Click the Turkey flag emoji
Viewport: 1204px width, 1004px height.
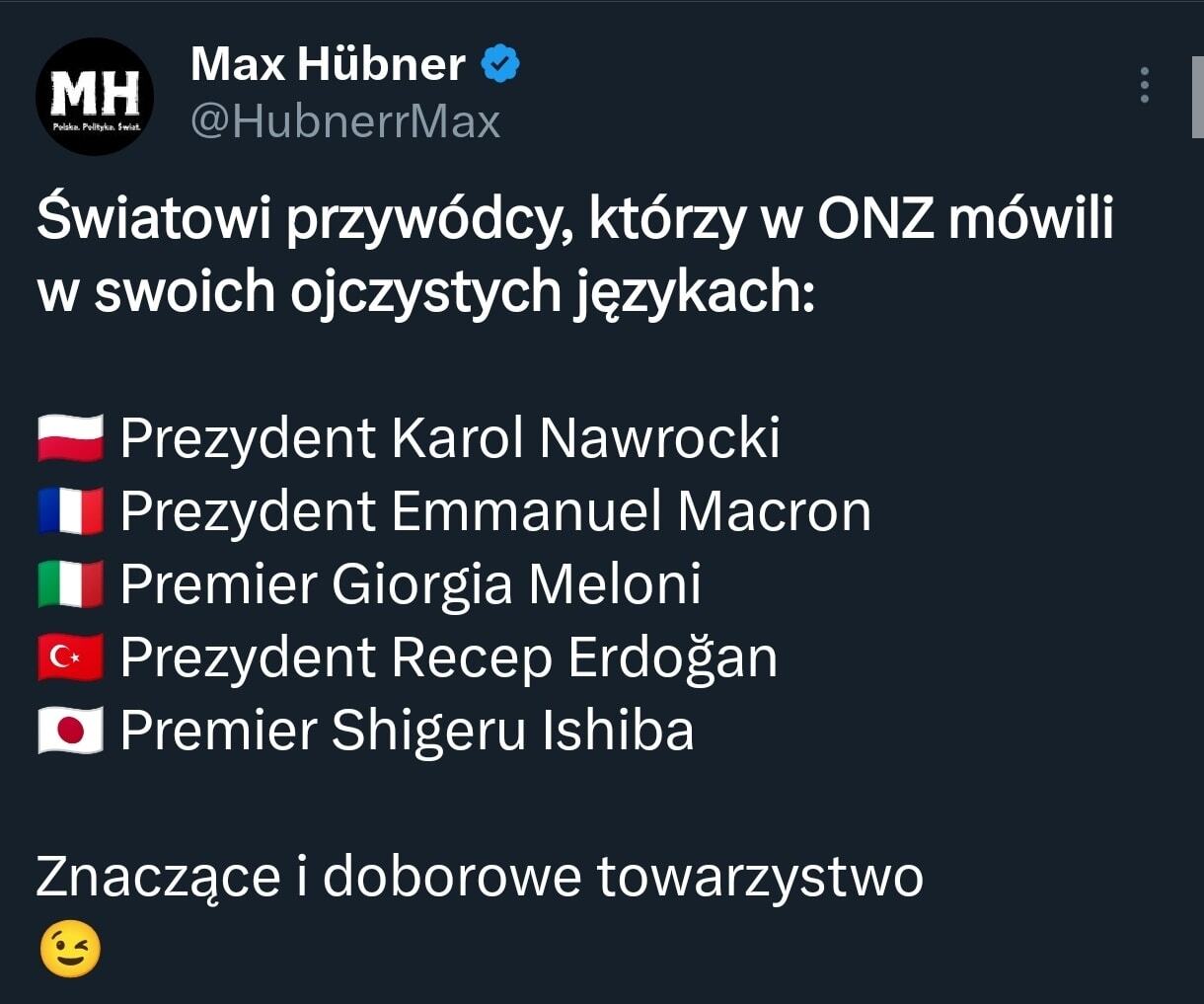pos(70,657)
